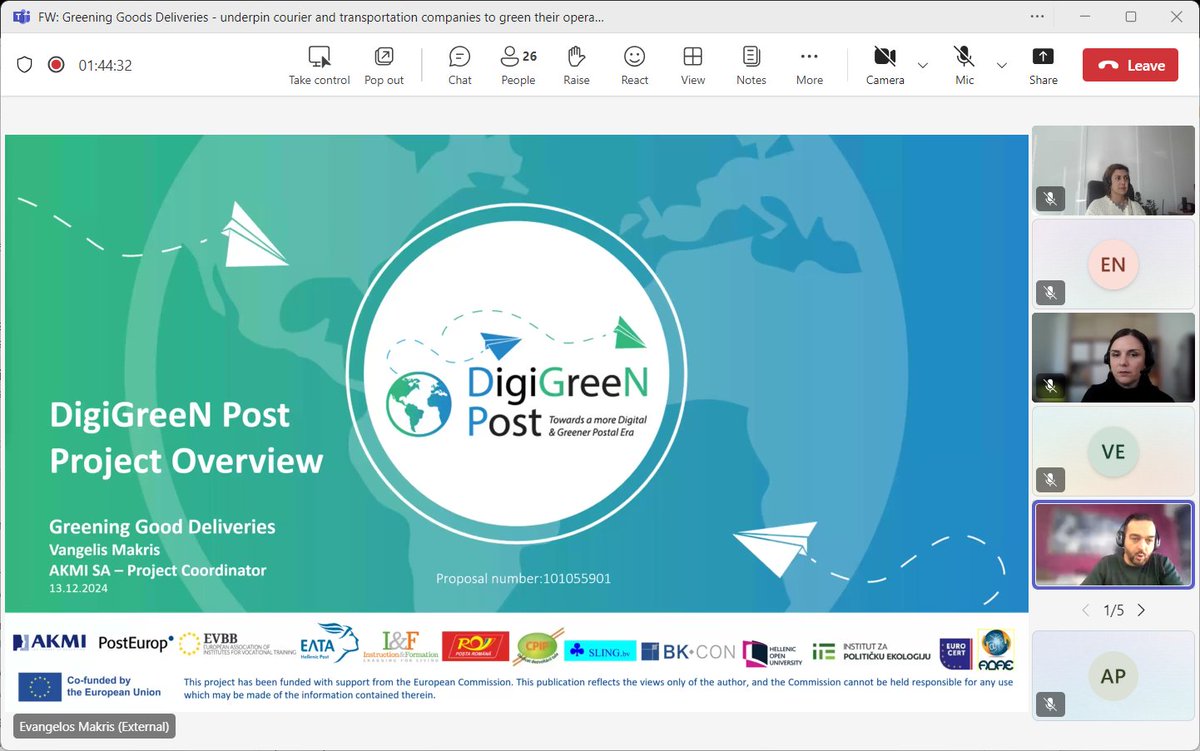Select the VE participant tile
Viewport: 1200px width, 751px height.
coord(1113,452)
